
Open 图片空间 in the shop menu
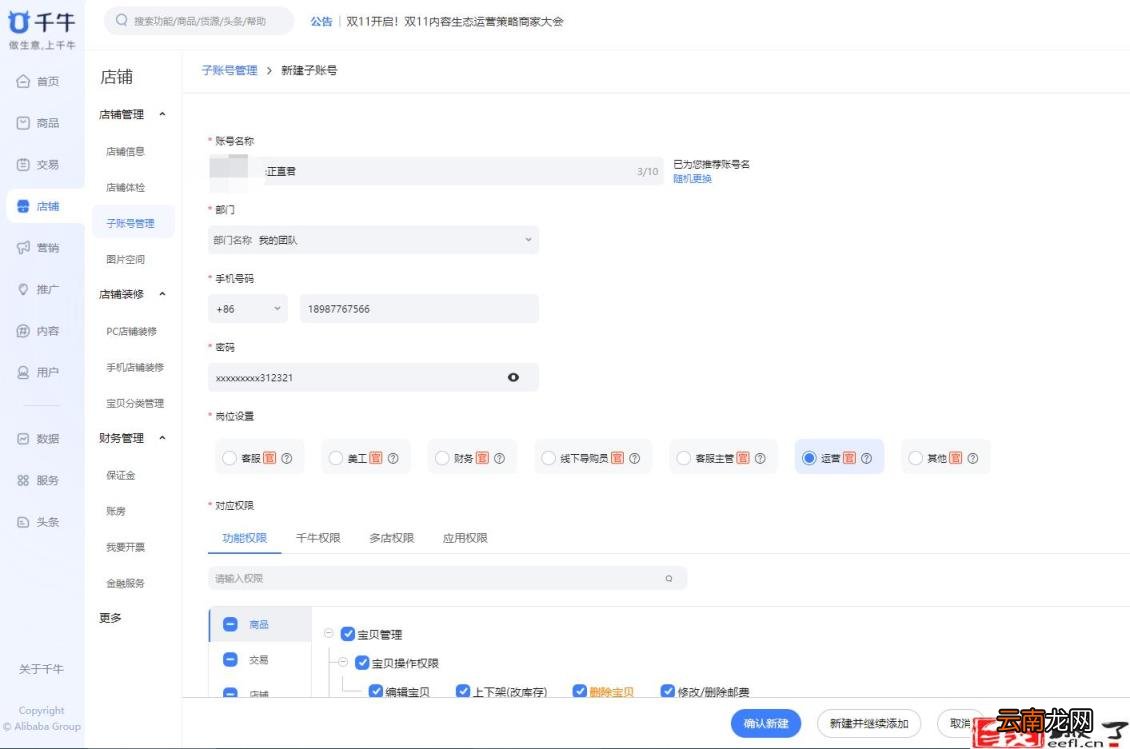click(x=125, y=260)
